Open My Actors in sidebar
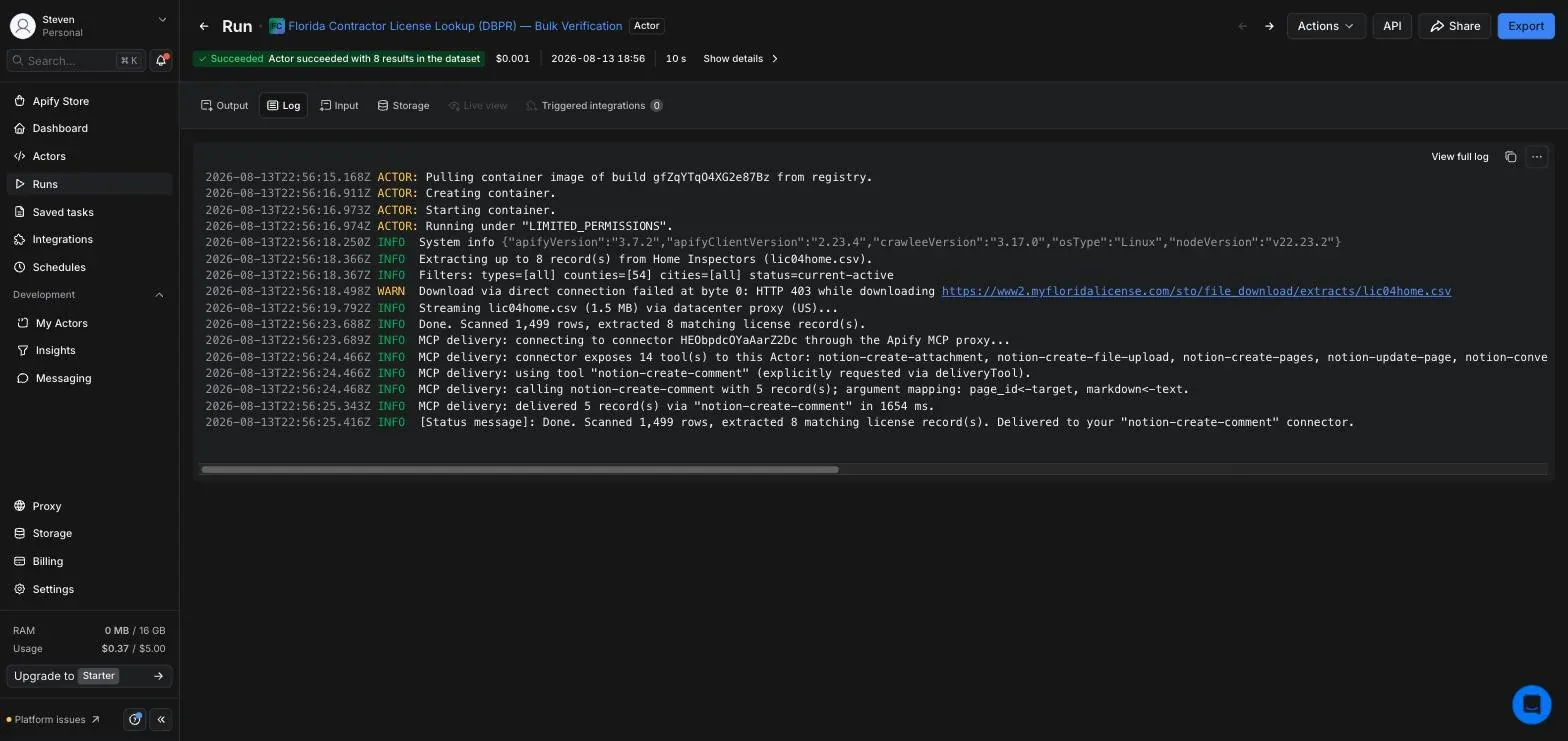The height and width of the screenshot is (741, 1568). 89,323
